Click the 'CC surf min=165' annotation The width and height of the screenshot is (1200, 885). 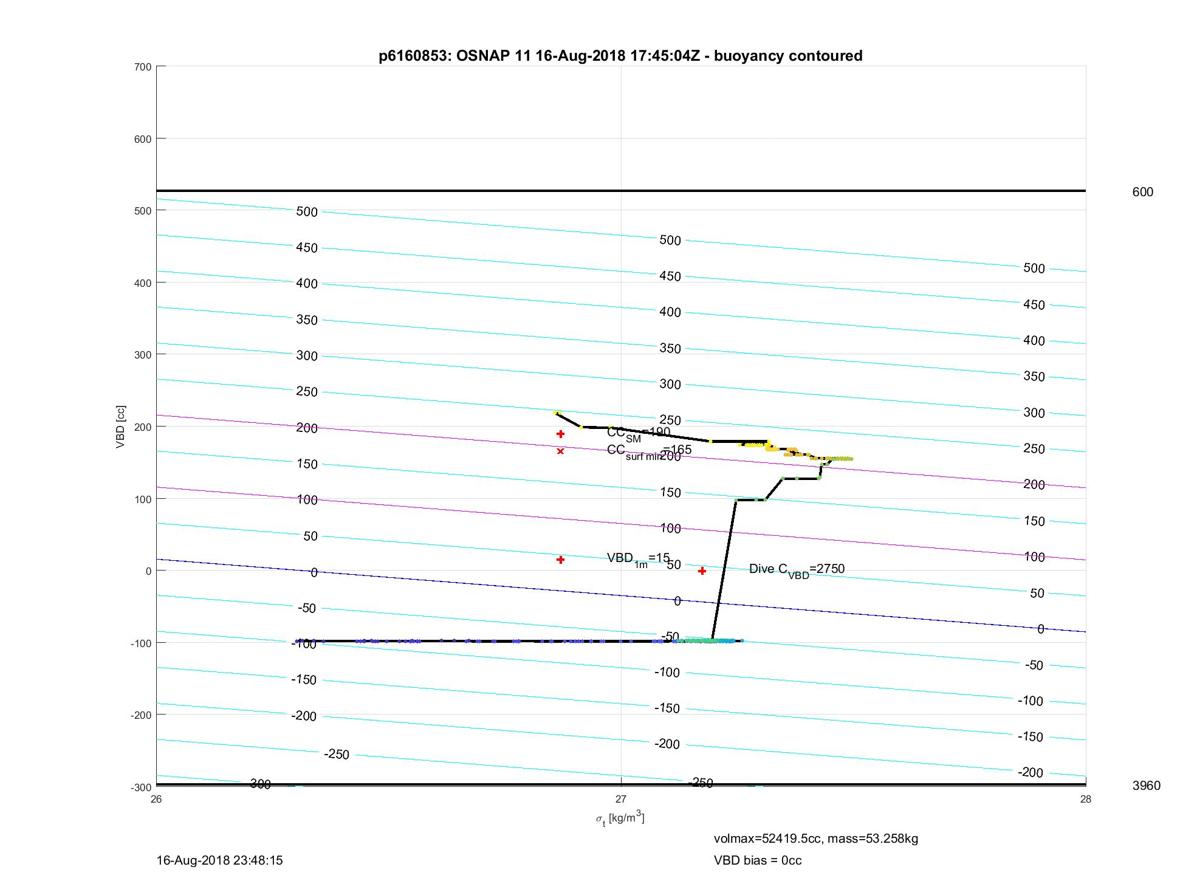[x=648, y=451]
